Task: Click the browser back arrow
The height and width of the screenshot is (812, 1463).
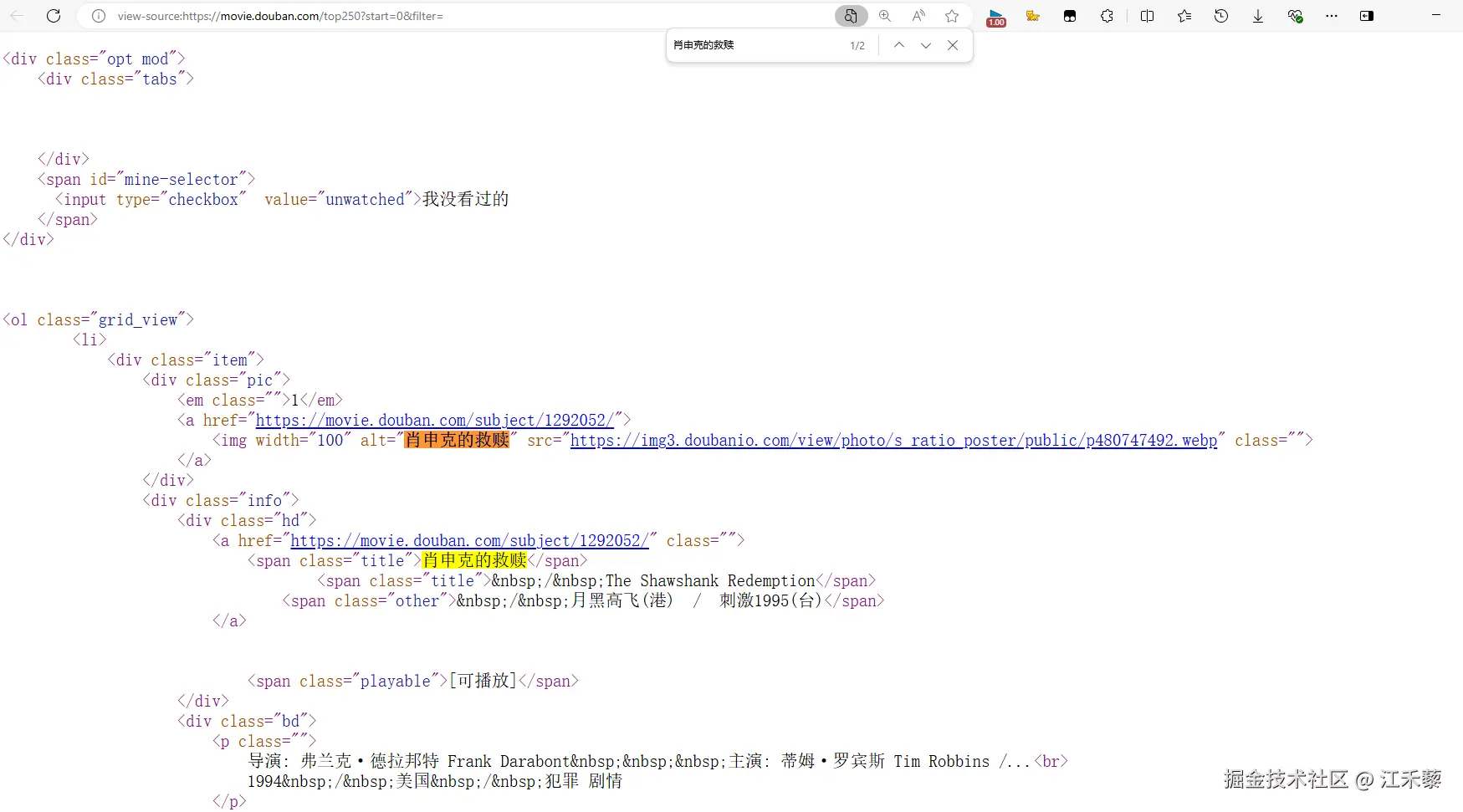Action: click(x=17, y=16)
